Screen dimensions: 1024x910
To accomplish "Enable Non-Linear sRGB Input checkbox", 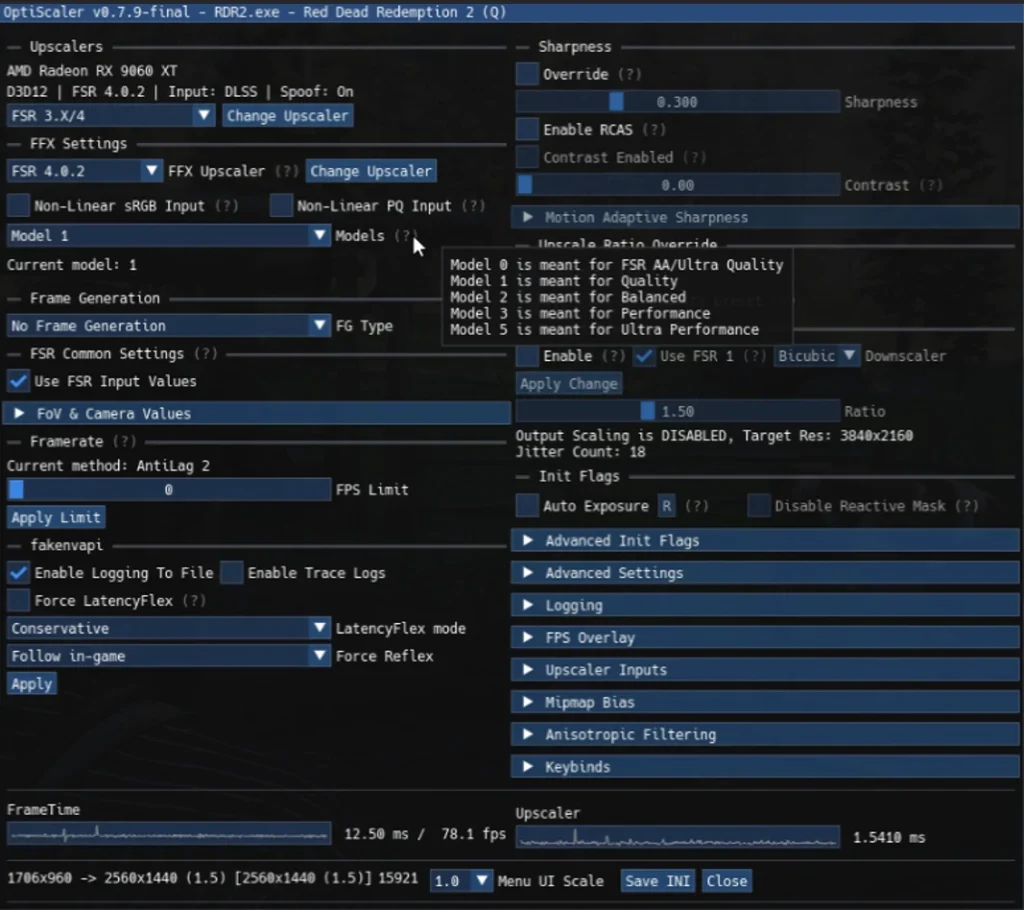I will pyautogui.click(x=18, y=206).
